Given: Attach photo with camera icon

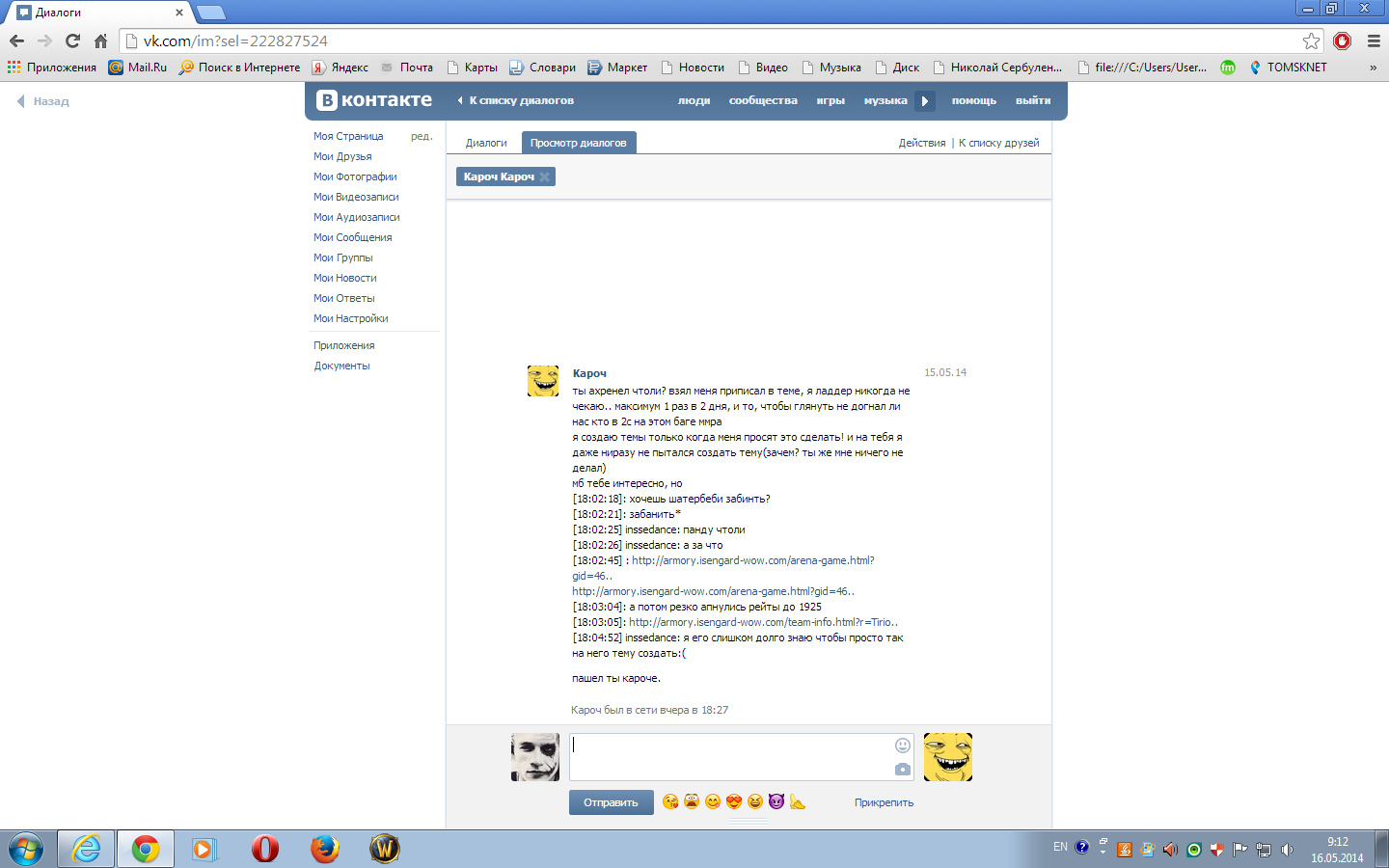Looking at the screenshot, I should click(x=903, y=769).
